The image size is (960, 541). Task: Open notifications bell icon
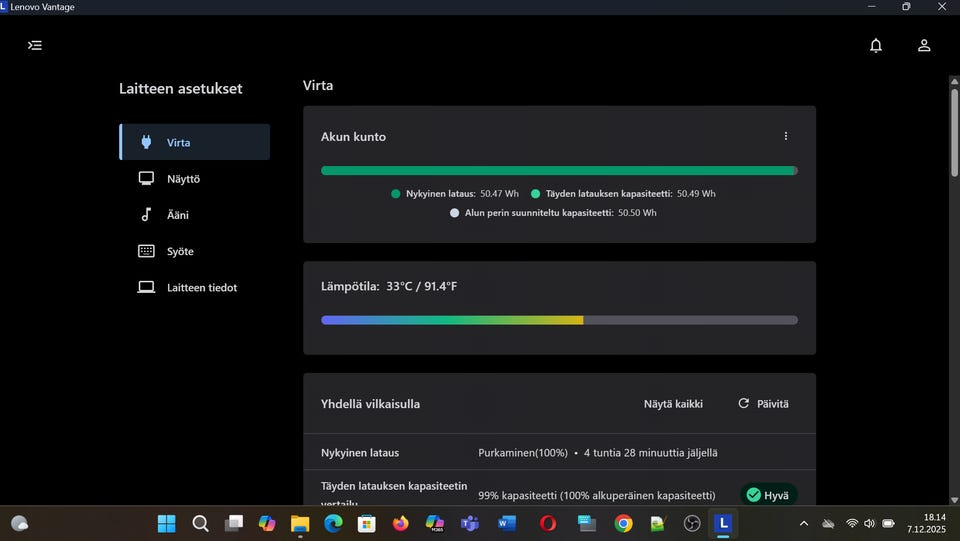pyautogui.click(x=876, y=45)
